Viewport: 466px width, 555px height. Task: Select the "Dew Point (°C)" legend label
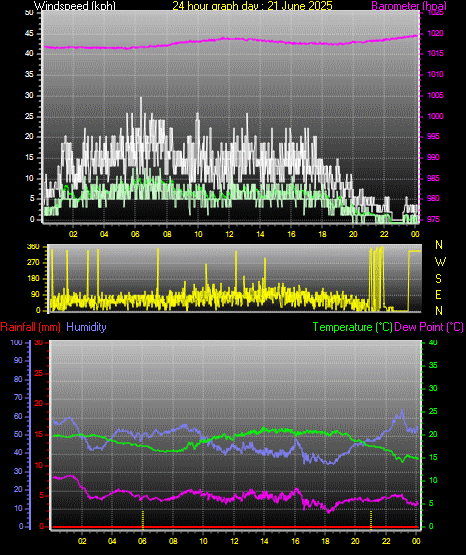[429, 327]
